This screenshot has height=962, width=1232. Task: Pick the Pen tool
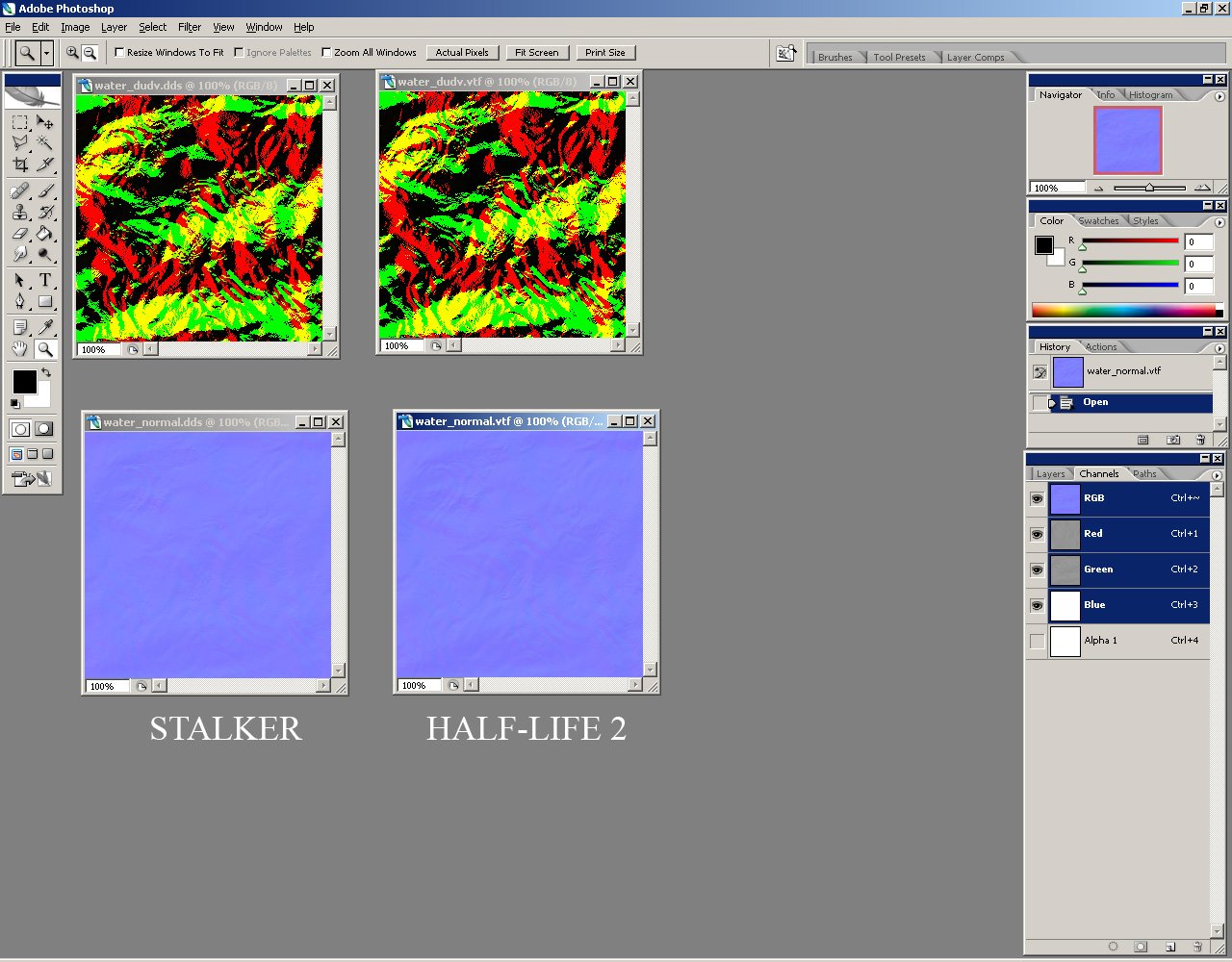[20, 301]
